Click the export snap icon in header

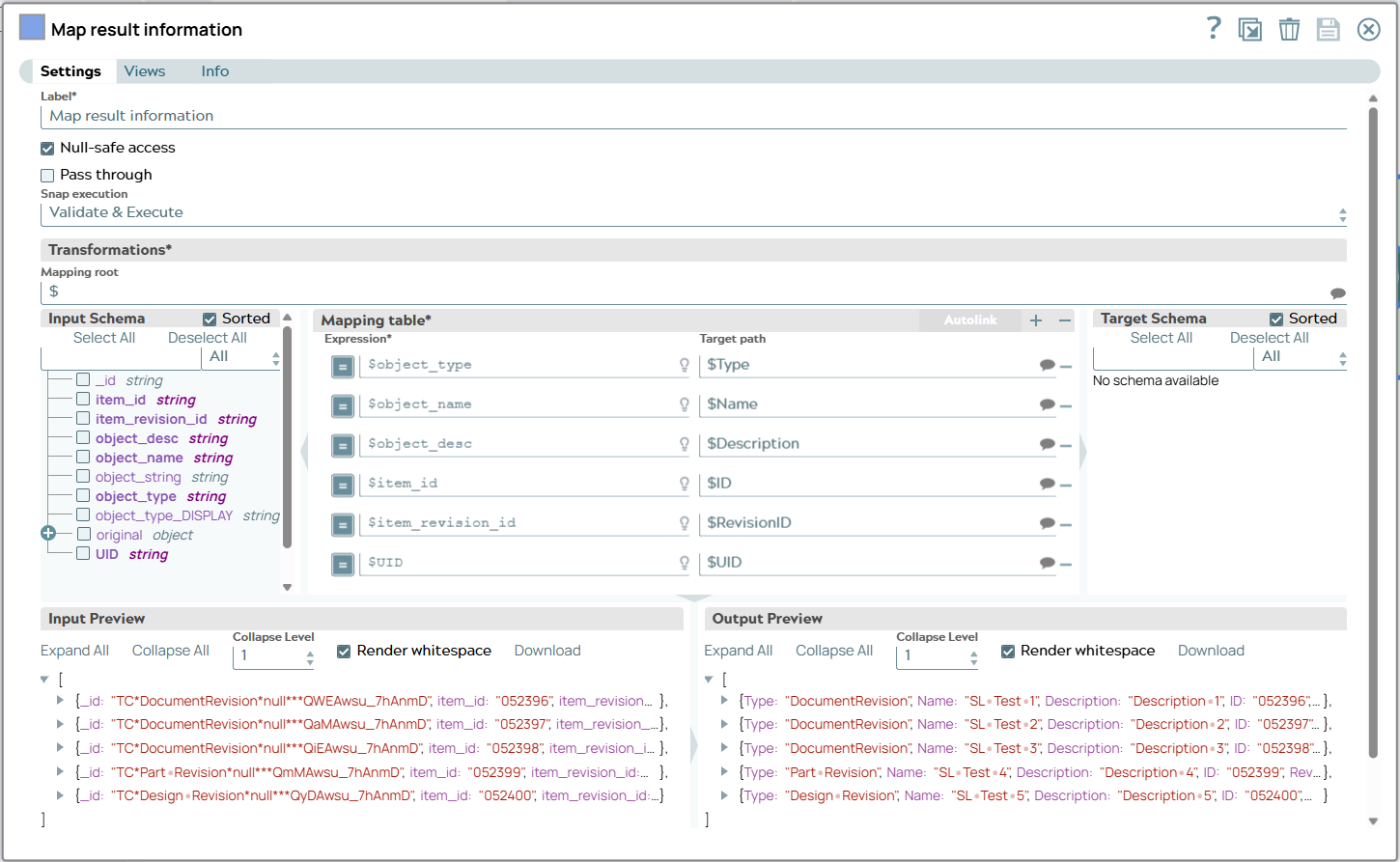[x=1250, y=29]
